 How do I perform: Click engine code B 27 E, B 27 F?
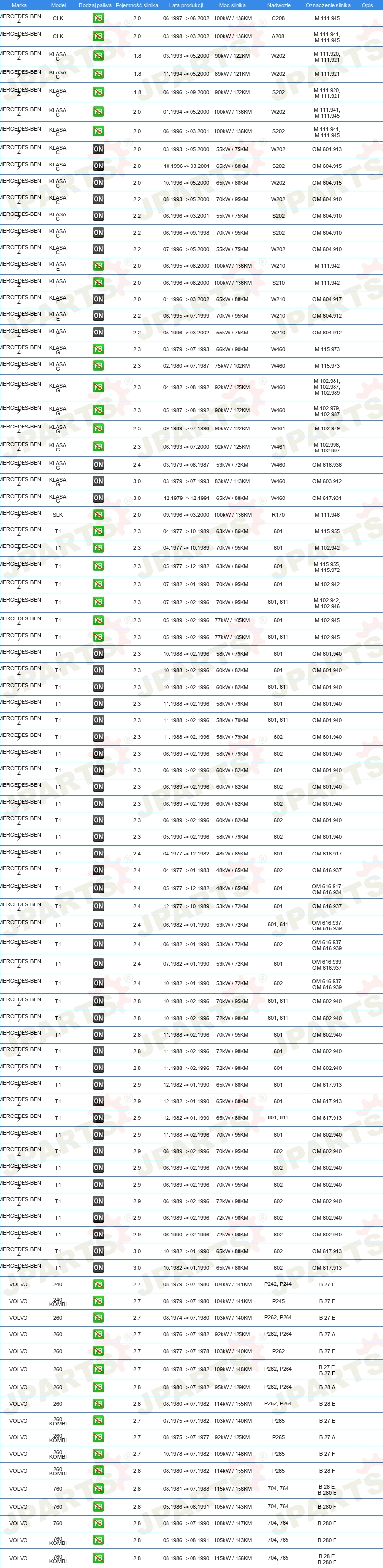(x=327, y=1369)
